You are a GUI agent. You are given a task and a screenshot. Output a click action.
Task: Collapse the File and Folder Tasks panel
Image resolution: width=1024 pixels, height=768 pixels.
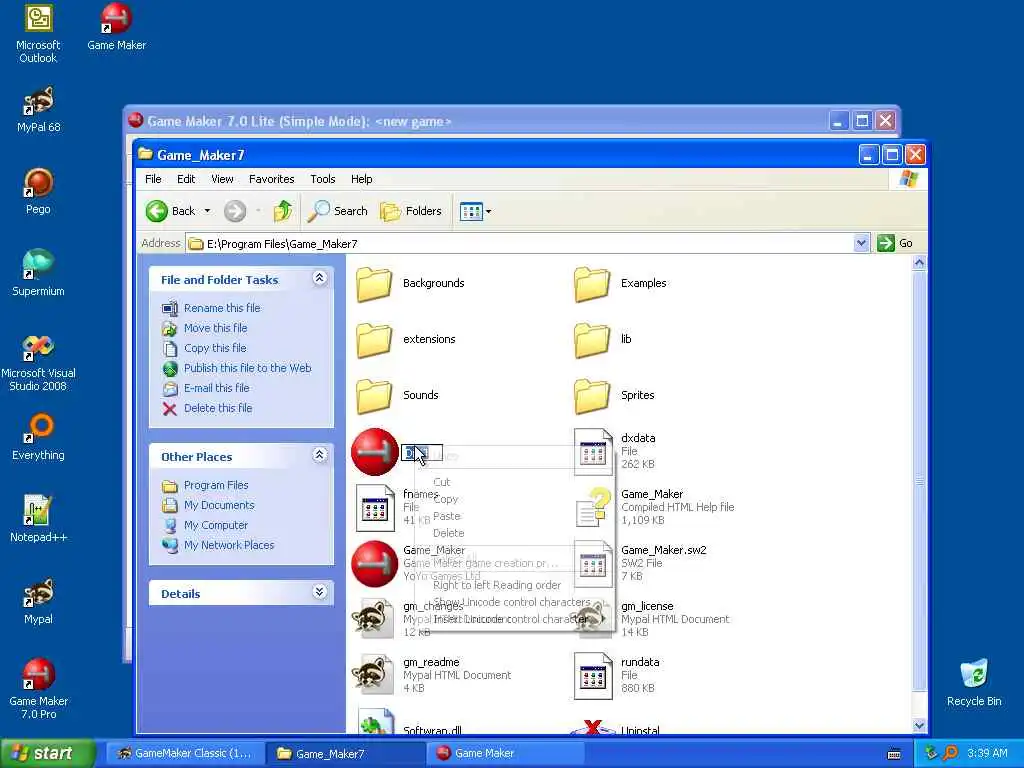click(x=319, y=278)
